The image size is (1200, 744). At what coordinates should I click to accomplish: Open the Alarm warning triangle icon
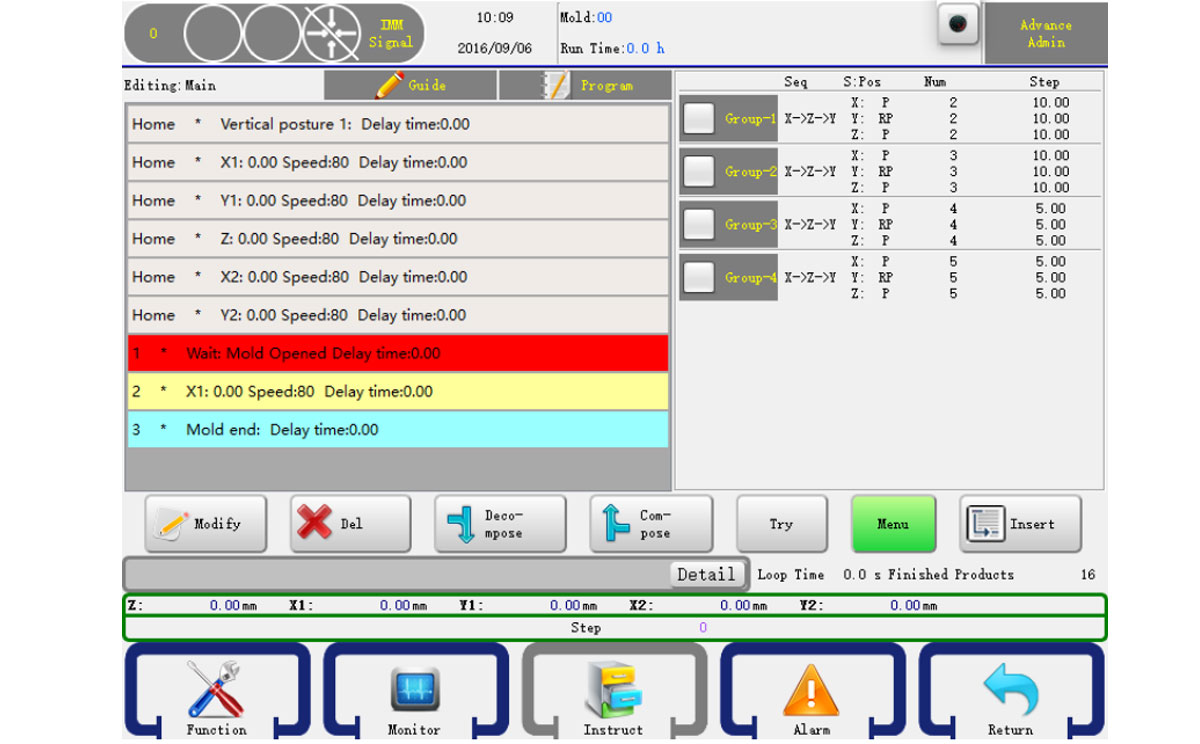coord(811,690)
